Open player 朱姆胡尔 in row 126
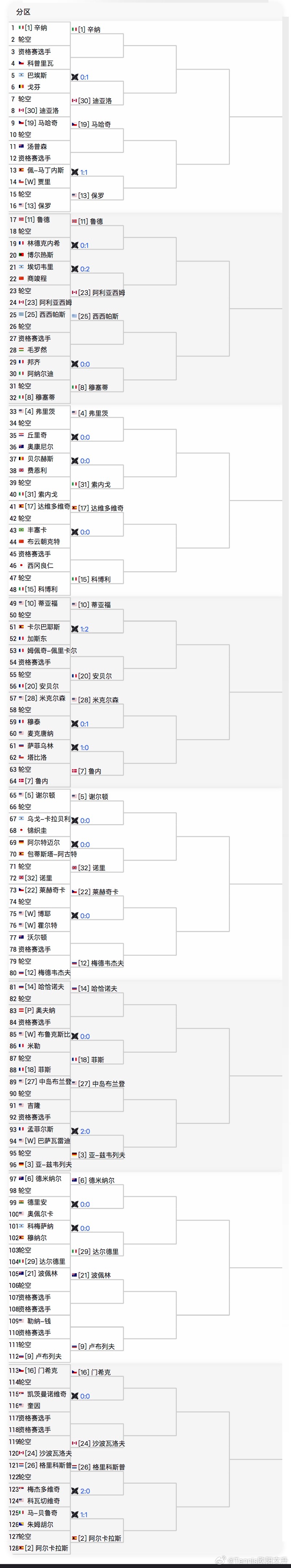Viewport: 291px width, 1568px height. pos(40,1525)
